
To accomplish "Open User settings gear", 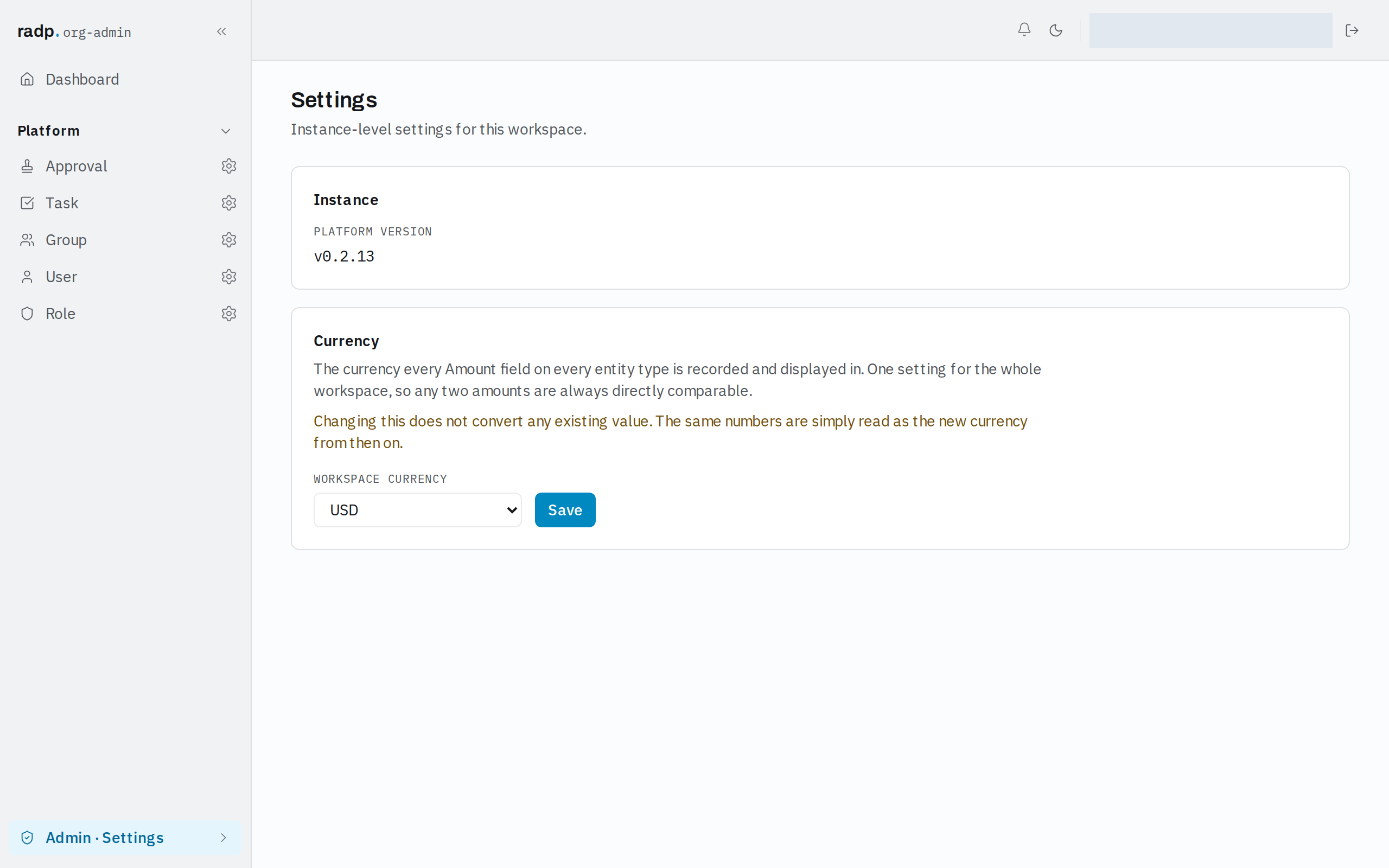I will tap(229, 277).
